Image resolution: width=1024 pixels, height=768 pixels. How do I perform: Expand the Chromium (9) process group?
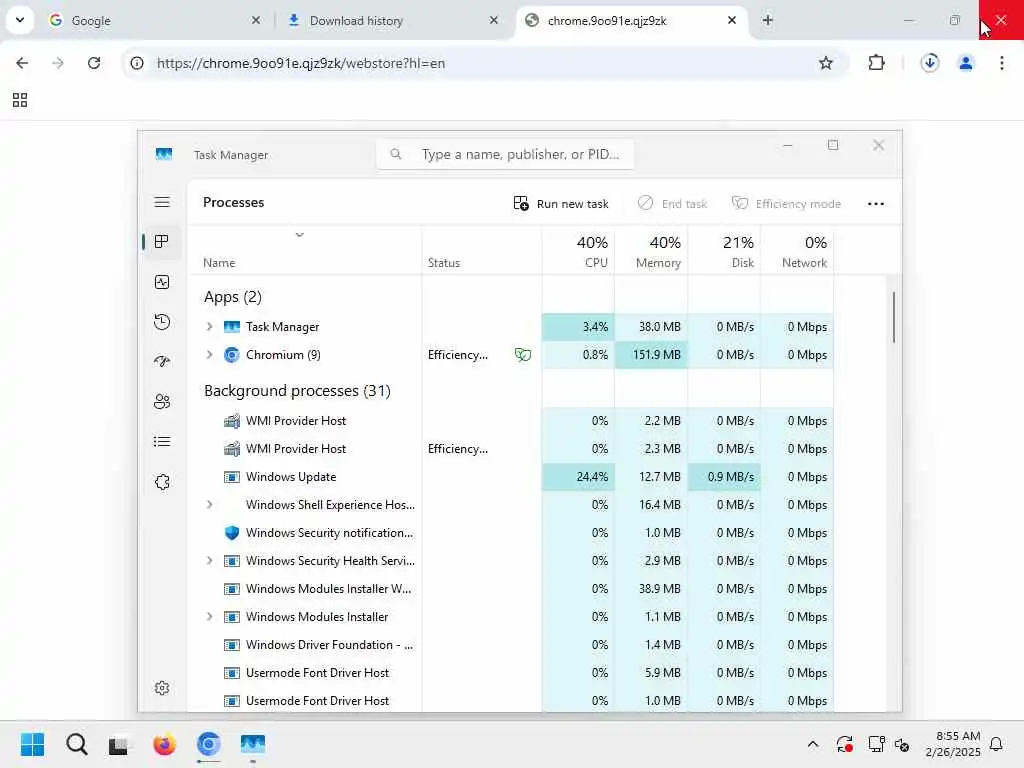210,355
